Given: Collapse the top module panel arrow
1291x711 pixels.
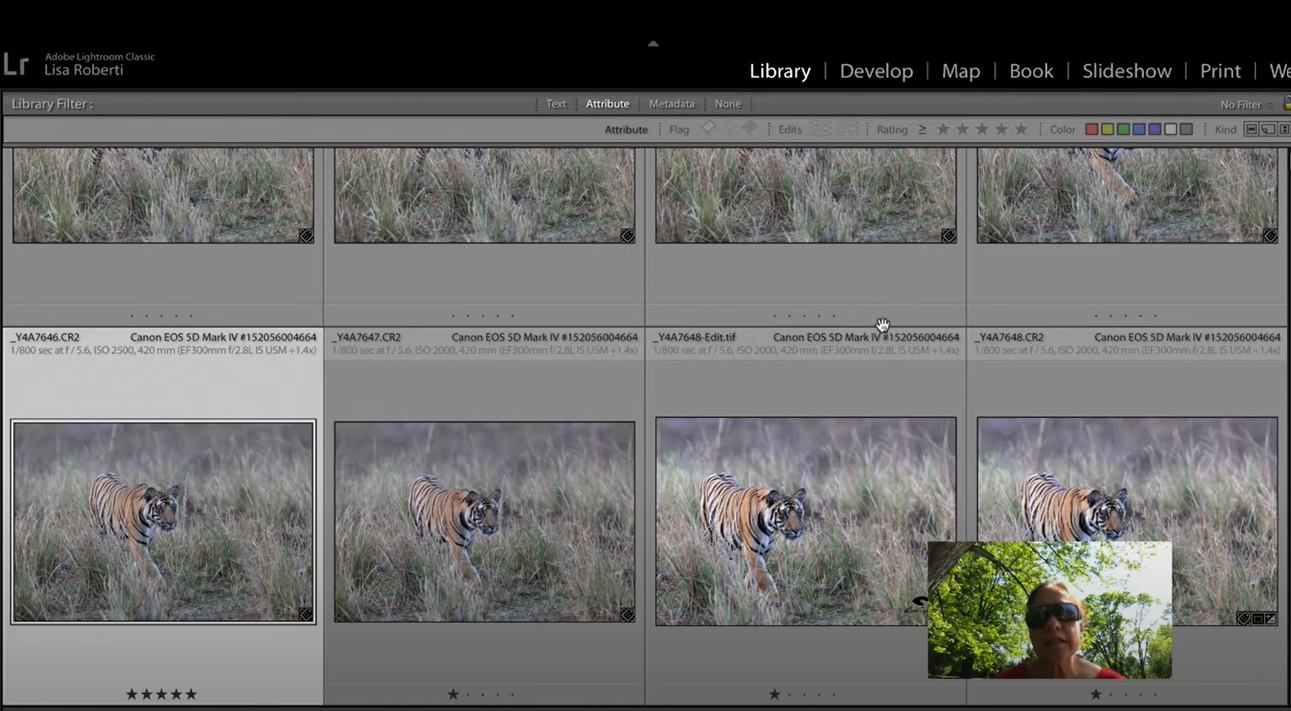Looking at the screenshot, I should pos(653,44).
